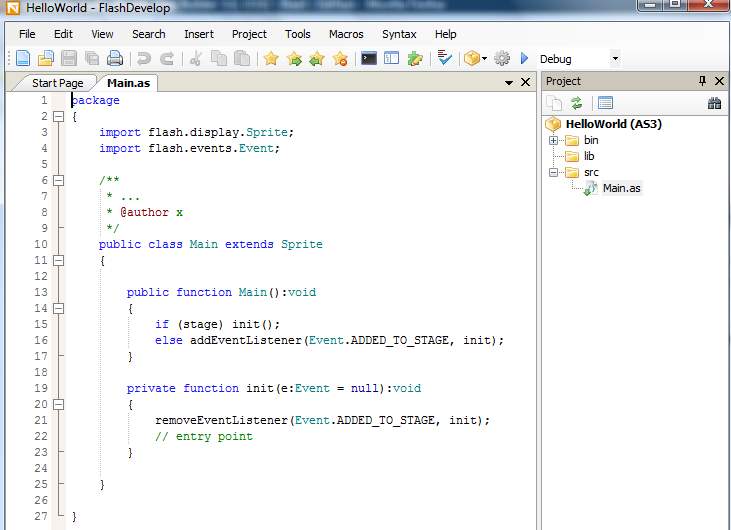Switch to the Start Page tab

(x=57, y=83)
